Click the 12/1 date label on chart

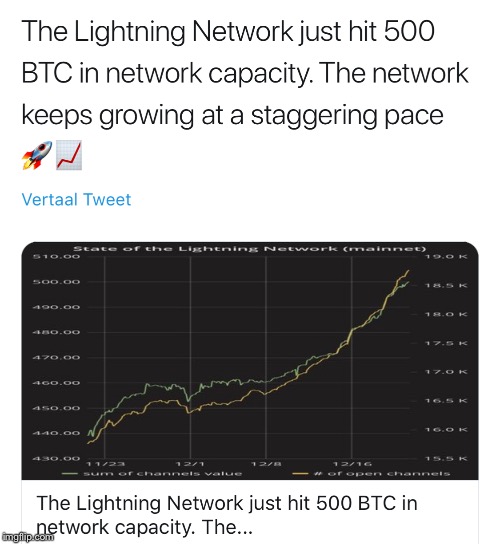[x=187, y=464]
